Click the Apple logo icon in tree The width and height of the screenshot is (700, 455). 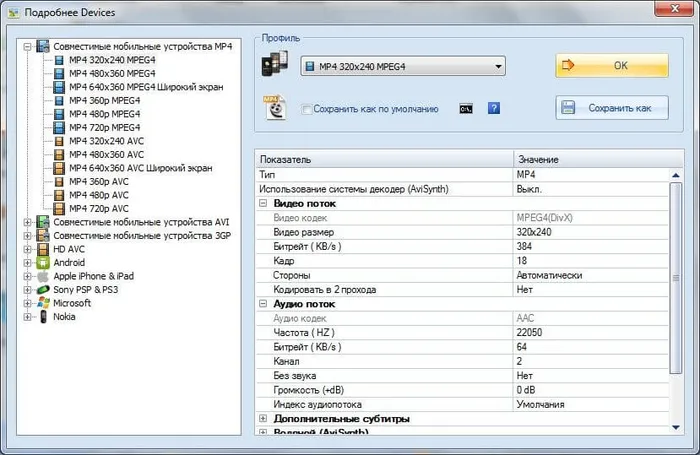[x=43, y=276]
